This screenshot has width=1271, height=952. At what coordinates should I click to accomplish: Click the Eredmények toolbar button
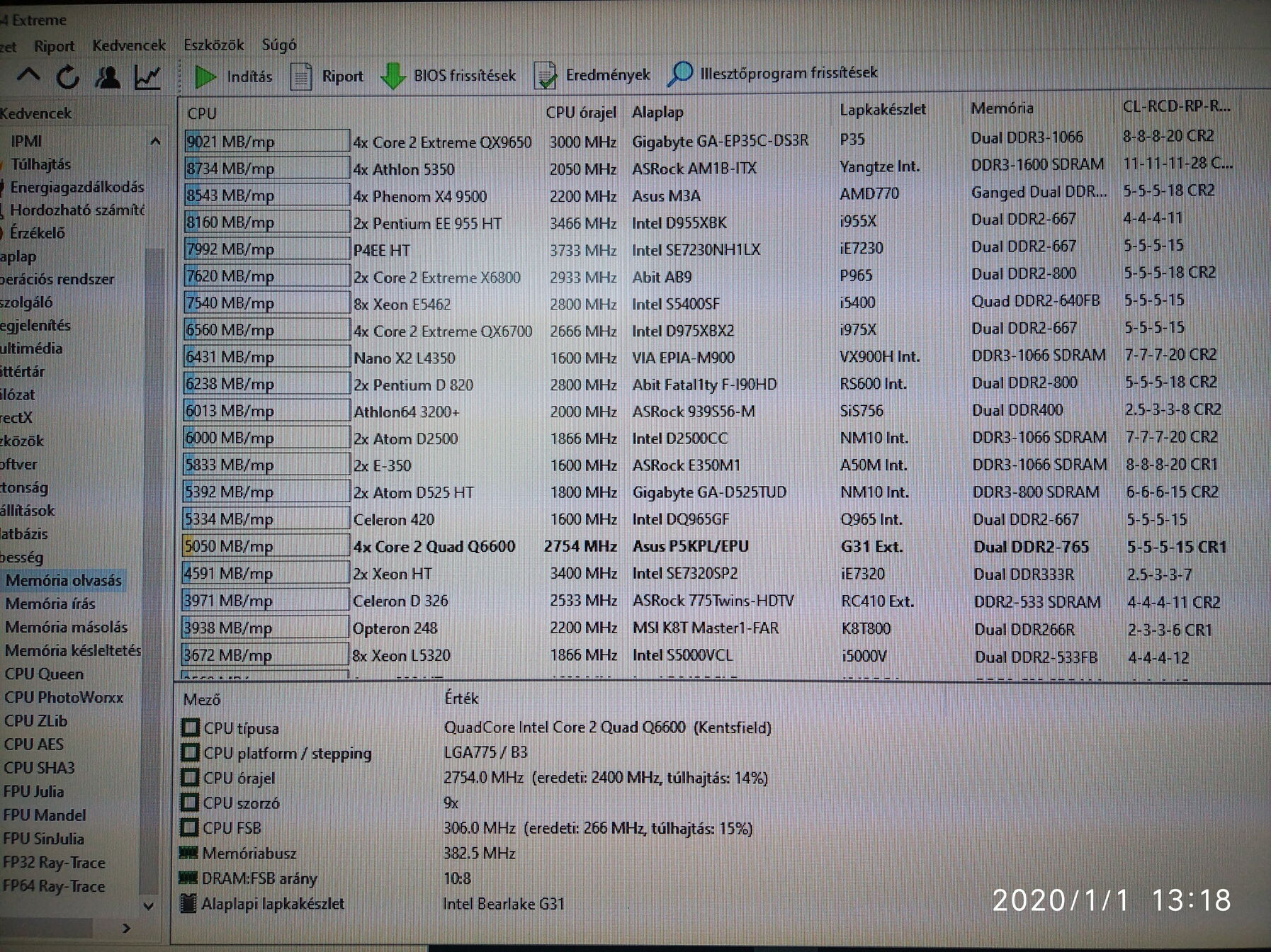pos(592,74)
